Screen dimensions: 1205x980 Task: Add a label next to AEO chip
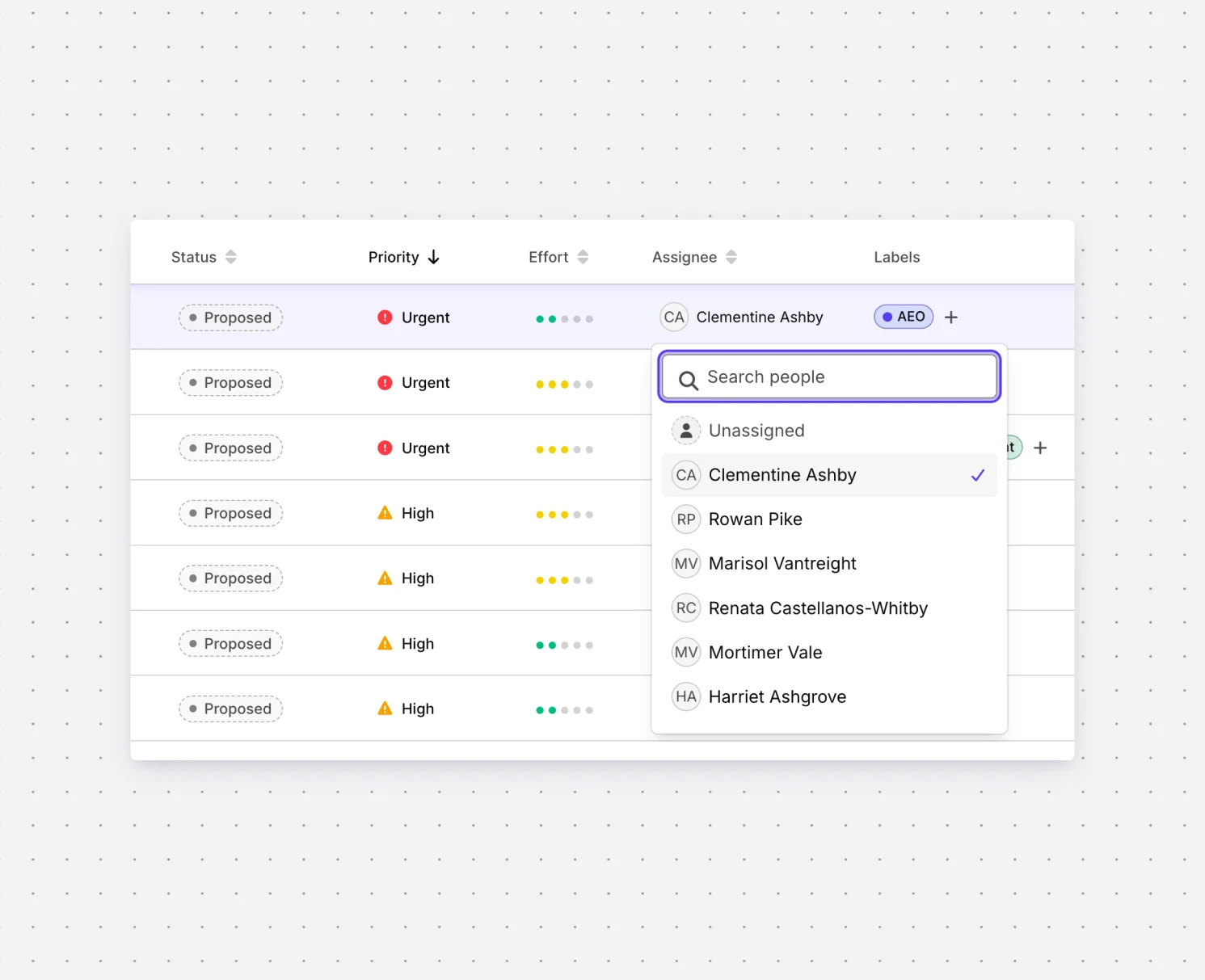pyautogui.click(x=951, y=318)
